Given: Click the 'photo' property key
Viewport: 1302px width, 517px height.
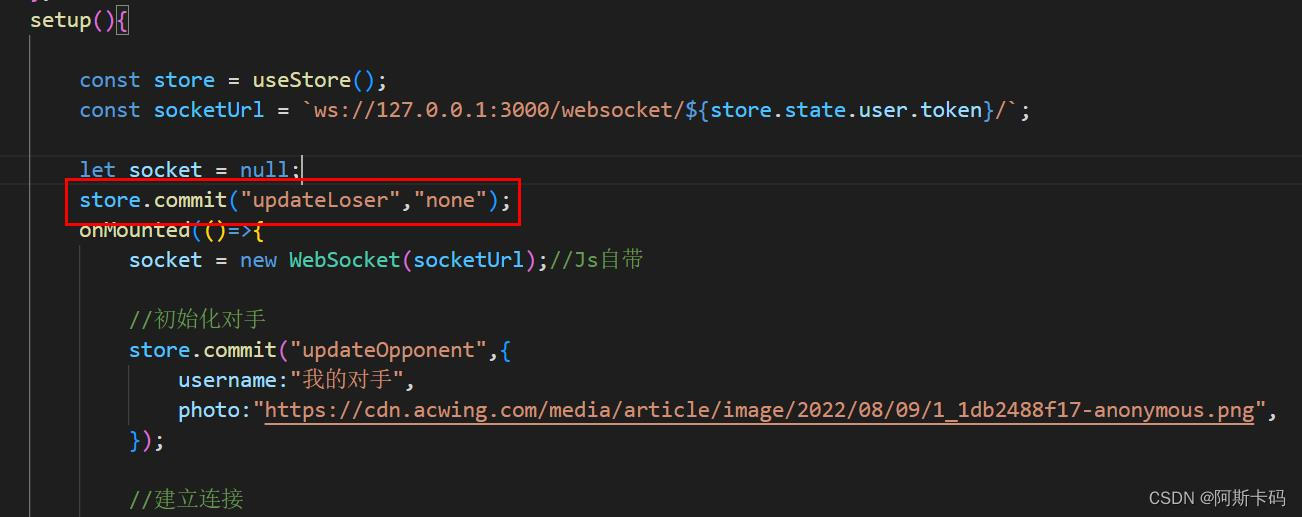Looking at the screenshot, I should tap(209, 410).
